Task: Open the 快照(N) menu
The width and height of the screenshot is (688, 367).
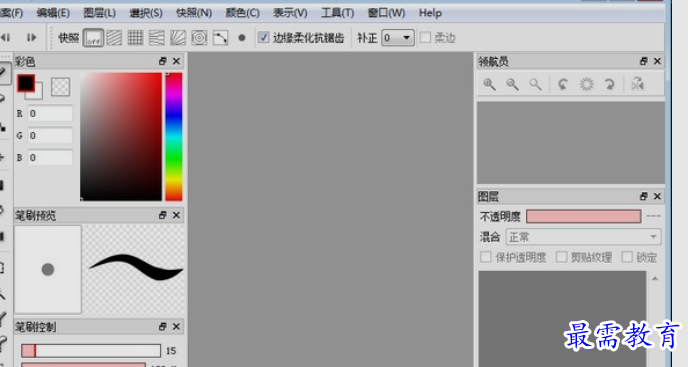Action: 194,13
